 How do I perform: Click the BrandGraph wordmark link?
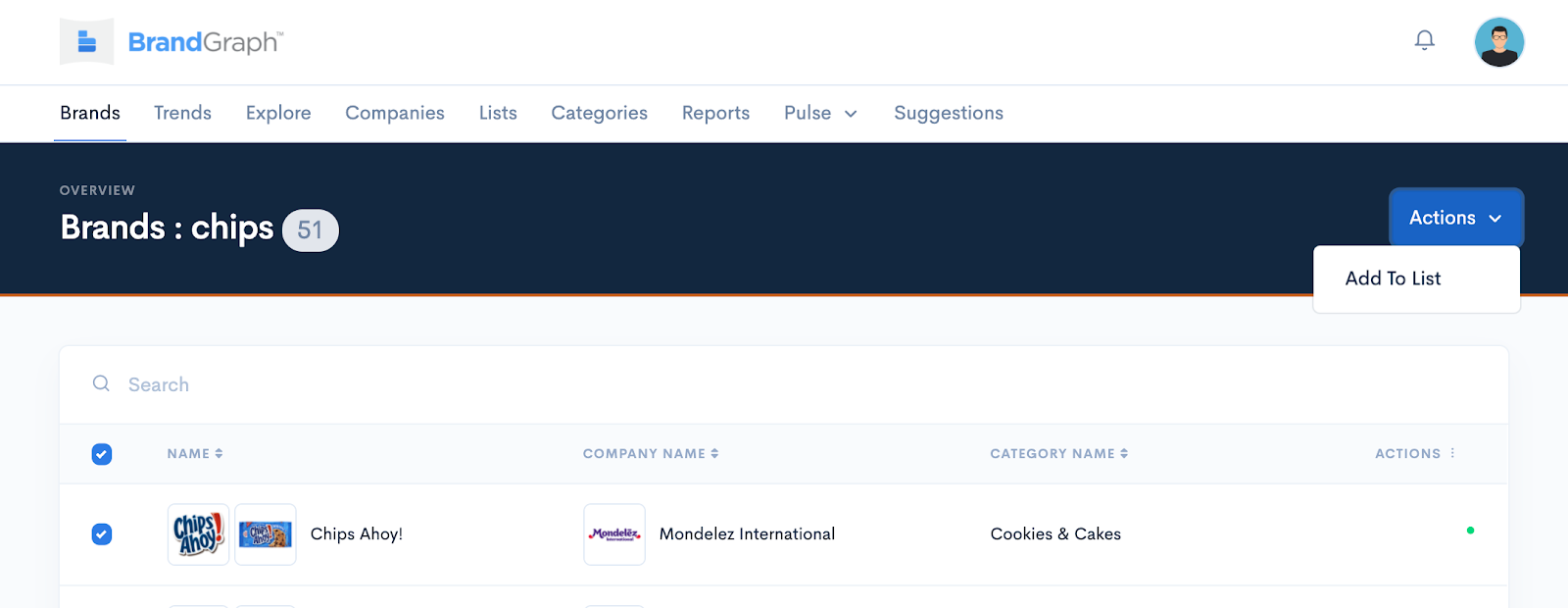[x=206, y=42]
